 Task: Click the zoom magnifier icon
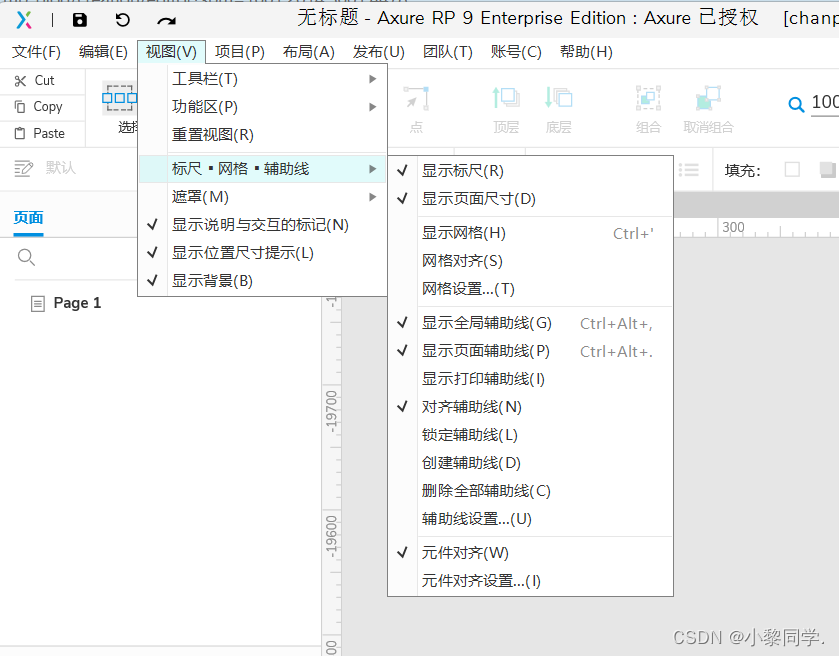796,104
